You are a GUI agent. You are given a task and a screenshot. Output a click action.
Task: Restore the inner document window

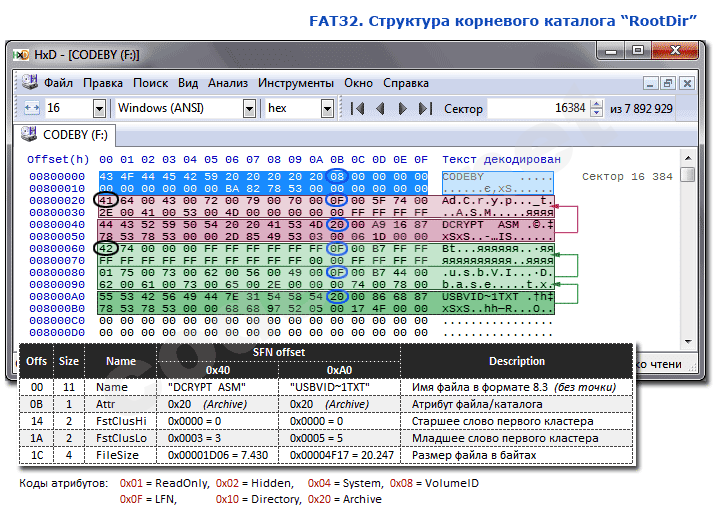point(669,83)
